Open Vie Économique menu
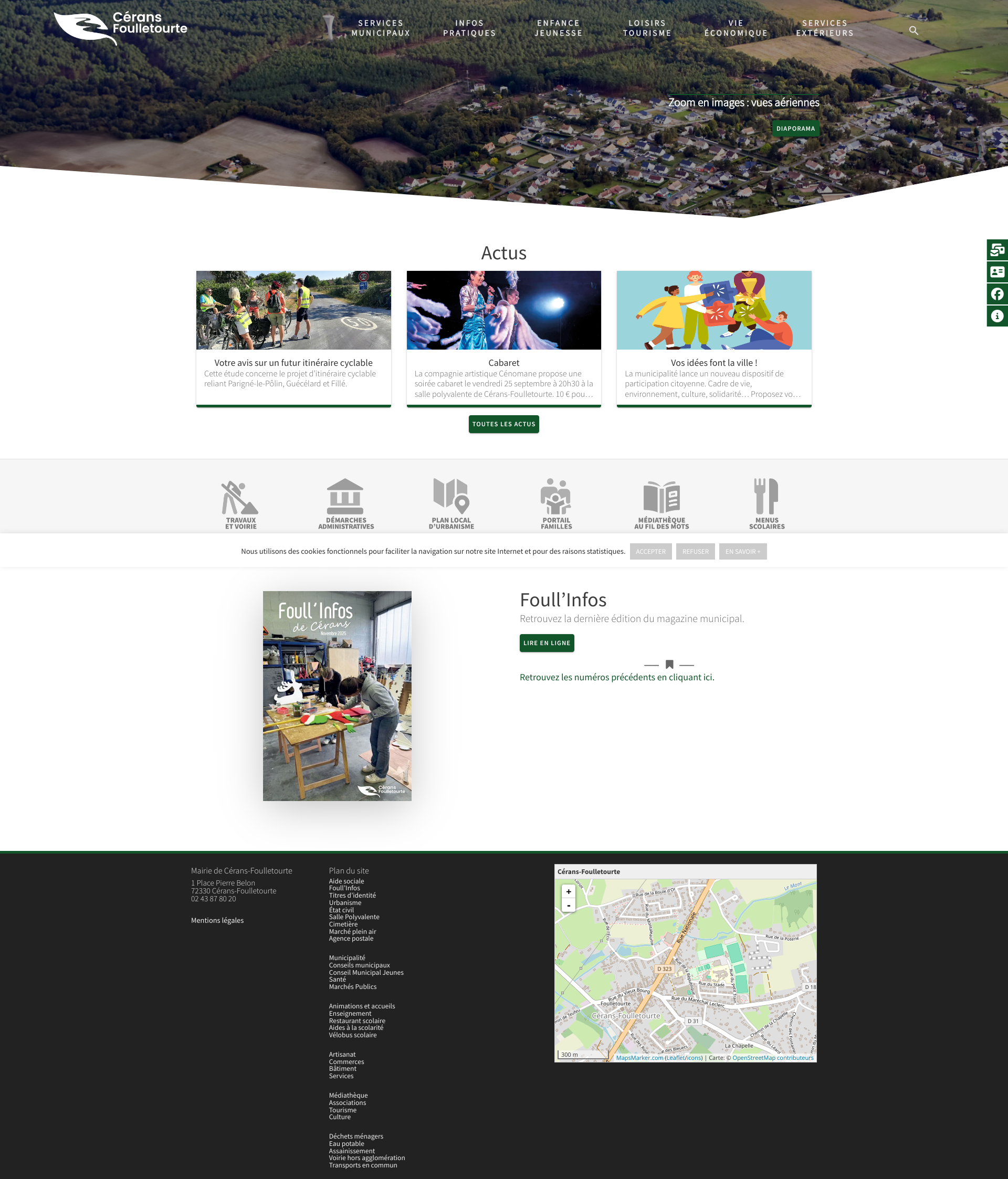This screenshot has height=1179, width=1008. (736, 28)
